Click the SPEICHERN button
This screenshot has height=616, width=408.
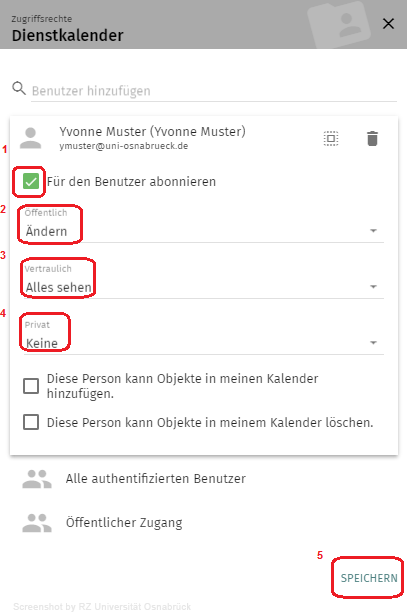click(369, 578)
